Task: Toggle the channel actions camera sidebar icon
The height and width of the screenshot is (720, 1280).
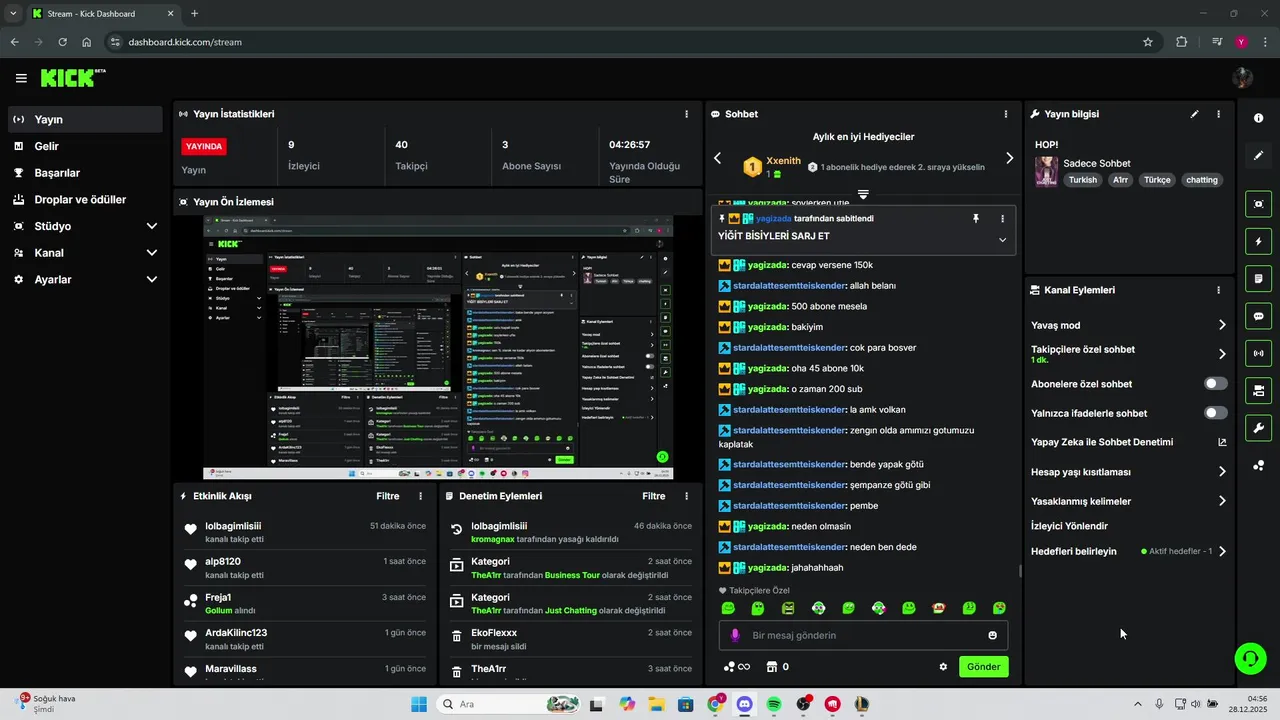Action: point(1258,390)
